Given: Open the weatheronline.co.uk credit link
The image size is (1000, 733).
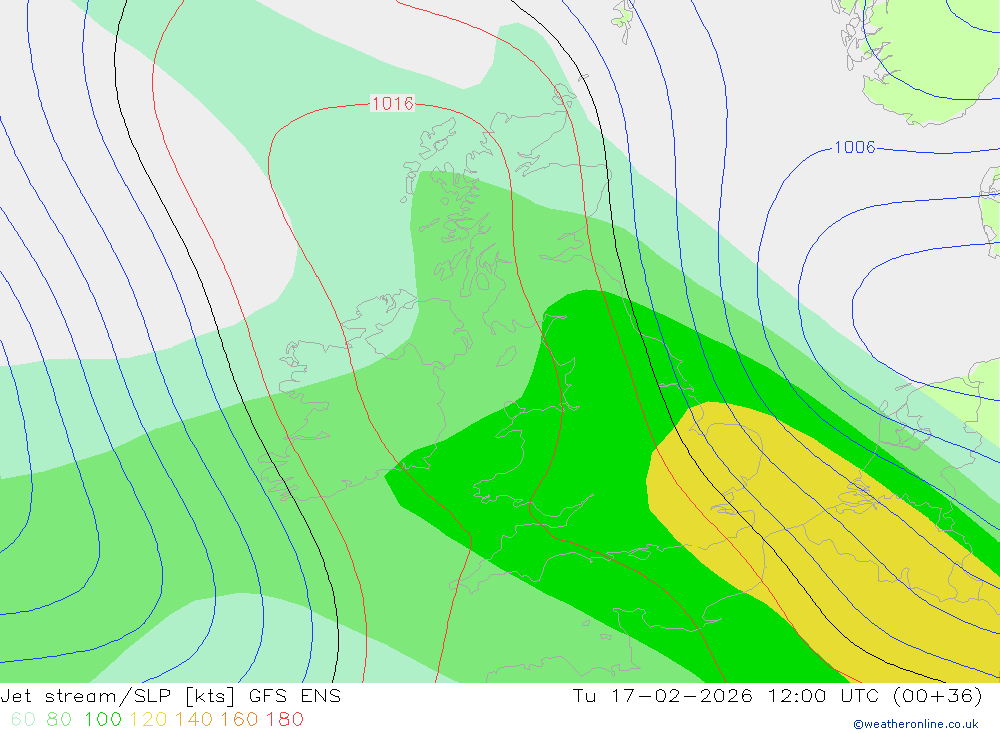Looking at the screenshot, I should 916,724.
